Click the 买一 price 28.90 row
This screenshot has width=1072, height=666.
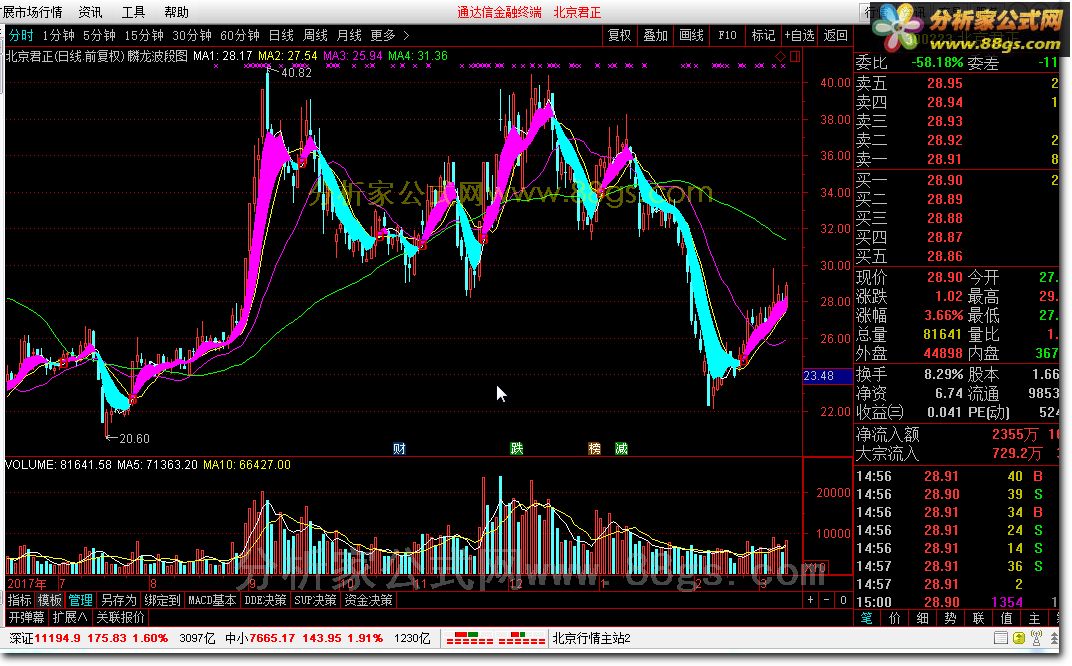click(957, 181)
